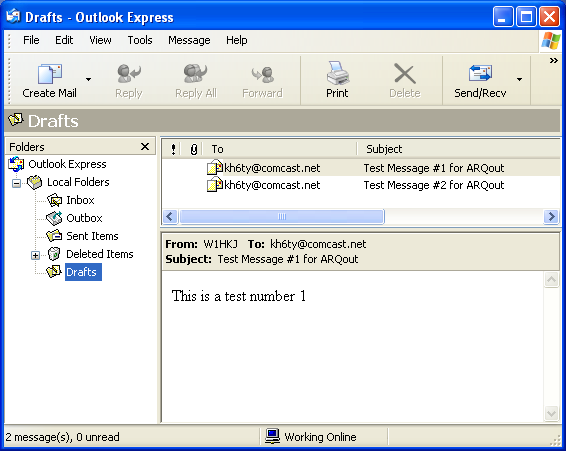Open the Outbox folder
Screen dimensions: 566x451
click(84, 218)
